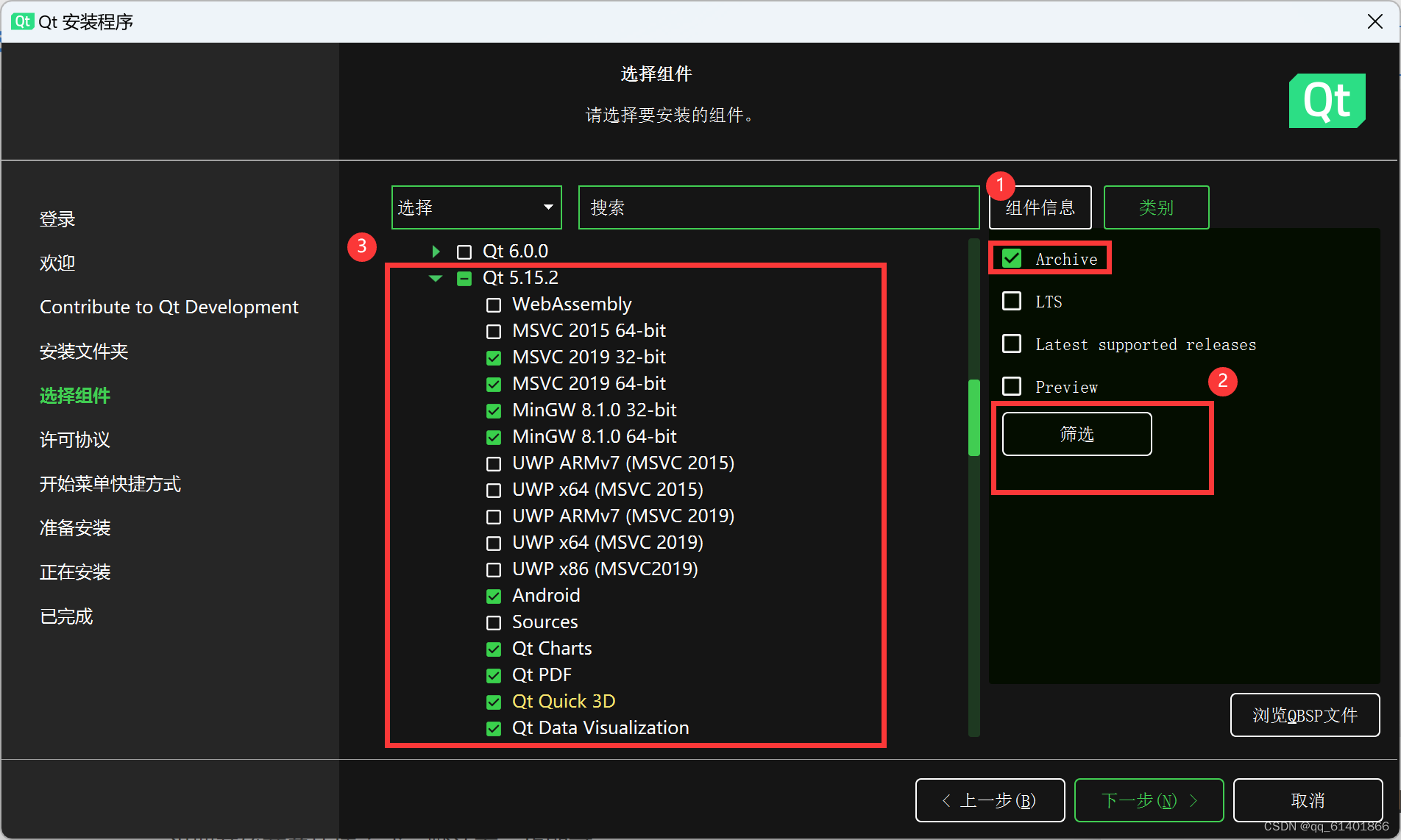Enable the LTS filter checkbox
The image size is (1401, 840).
1012,301
